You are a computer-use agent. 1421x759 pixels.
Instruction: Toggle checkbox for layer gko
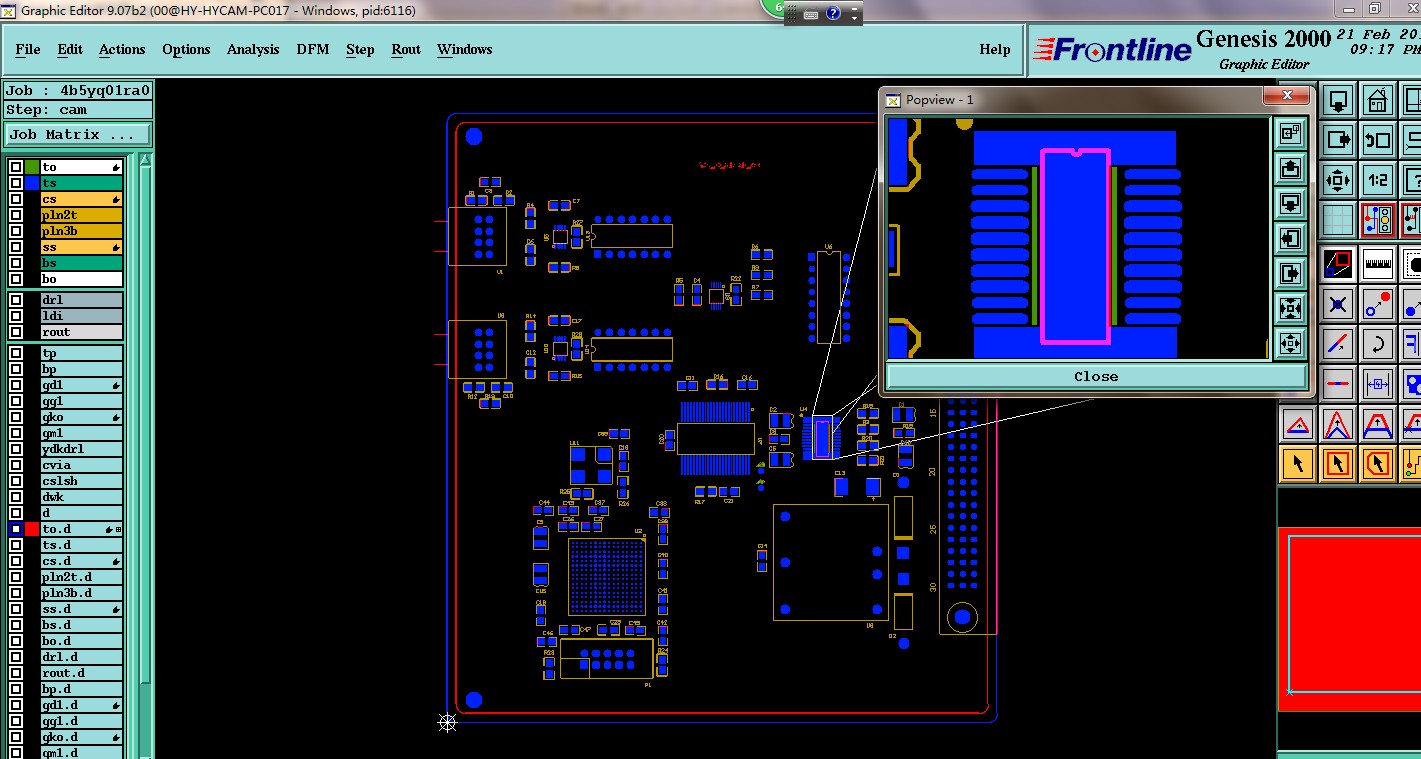[x=16, y=417]
